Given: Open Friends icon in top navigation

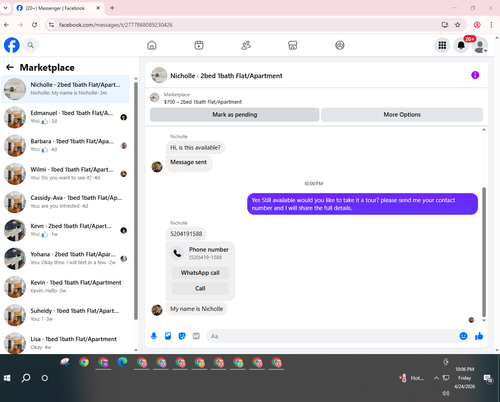Looking at the screenshot, I should point(246,45).
